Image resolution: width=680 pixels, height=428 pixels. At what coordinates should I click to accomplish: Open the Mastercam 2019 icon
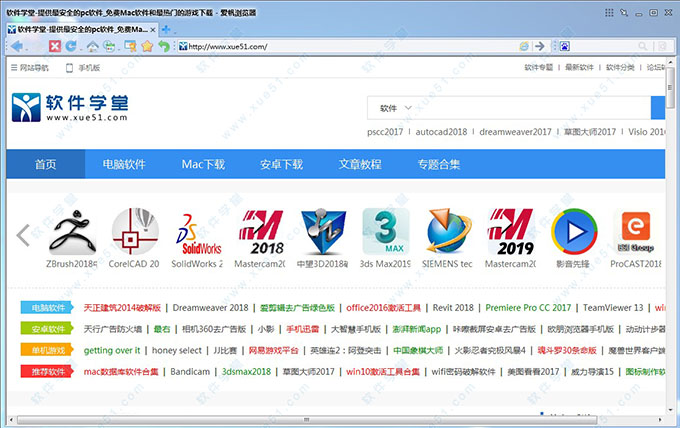(511, 232)
